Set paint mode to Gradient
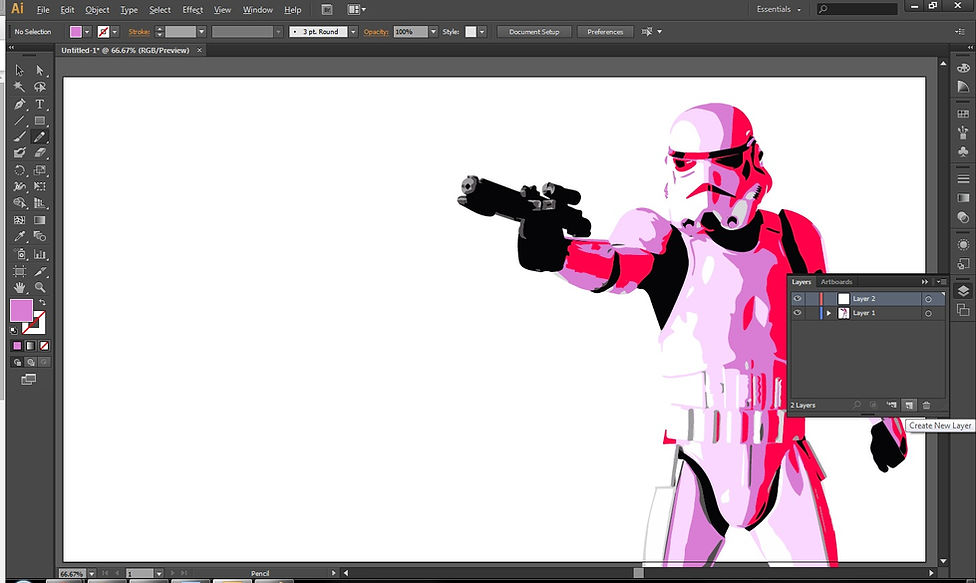The image size is (976, 583). click(x=30, y=346)
